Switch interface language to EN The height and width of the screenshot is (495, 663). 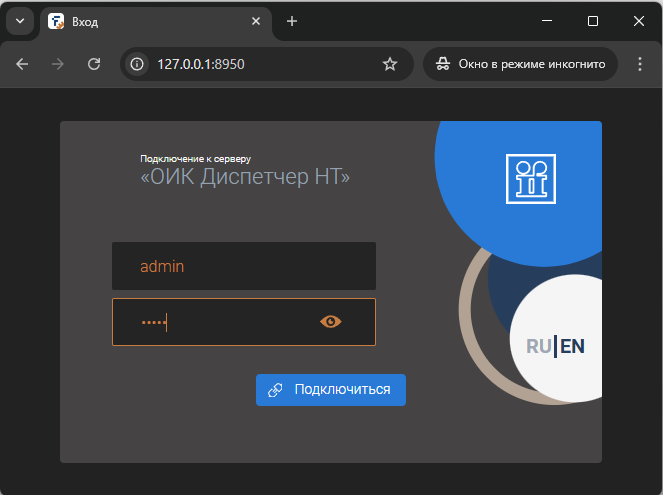point(572,346)
